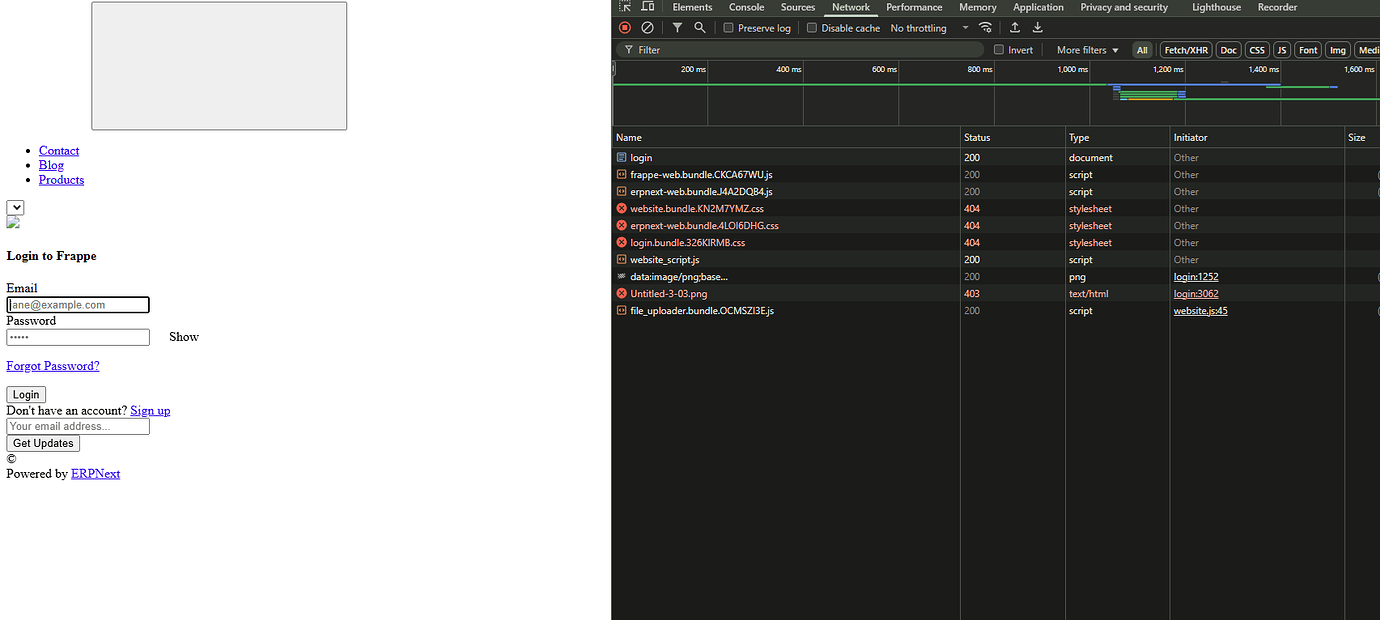Viewport: 1380px width, 620px height.
Task: Export network log as HAR
Action: [x=1037, y=27]
